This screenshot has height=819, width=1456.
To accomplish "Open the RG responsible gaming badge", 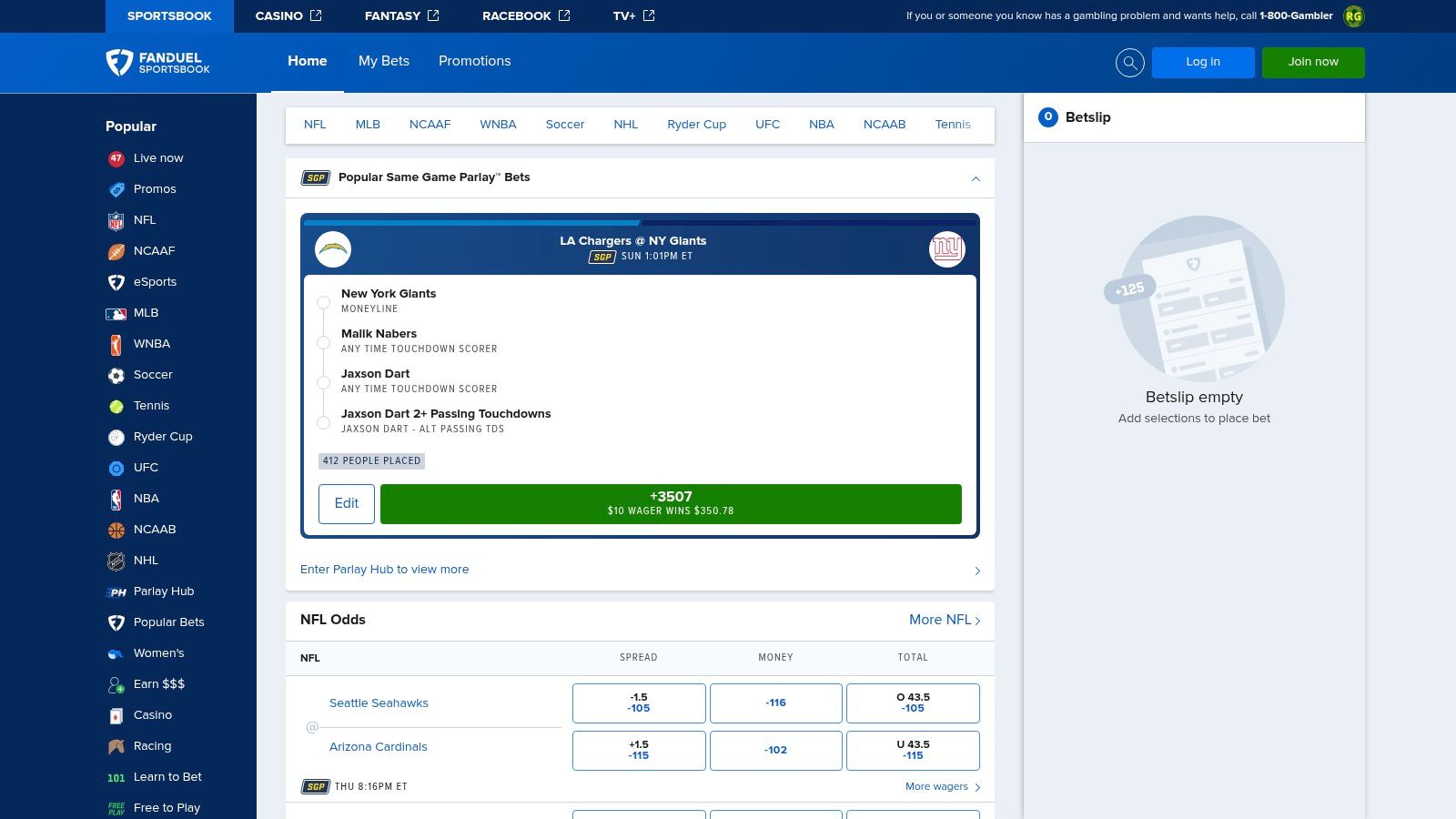I will [1353, 16].
